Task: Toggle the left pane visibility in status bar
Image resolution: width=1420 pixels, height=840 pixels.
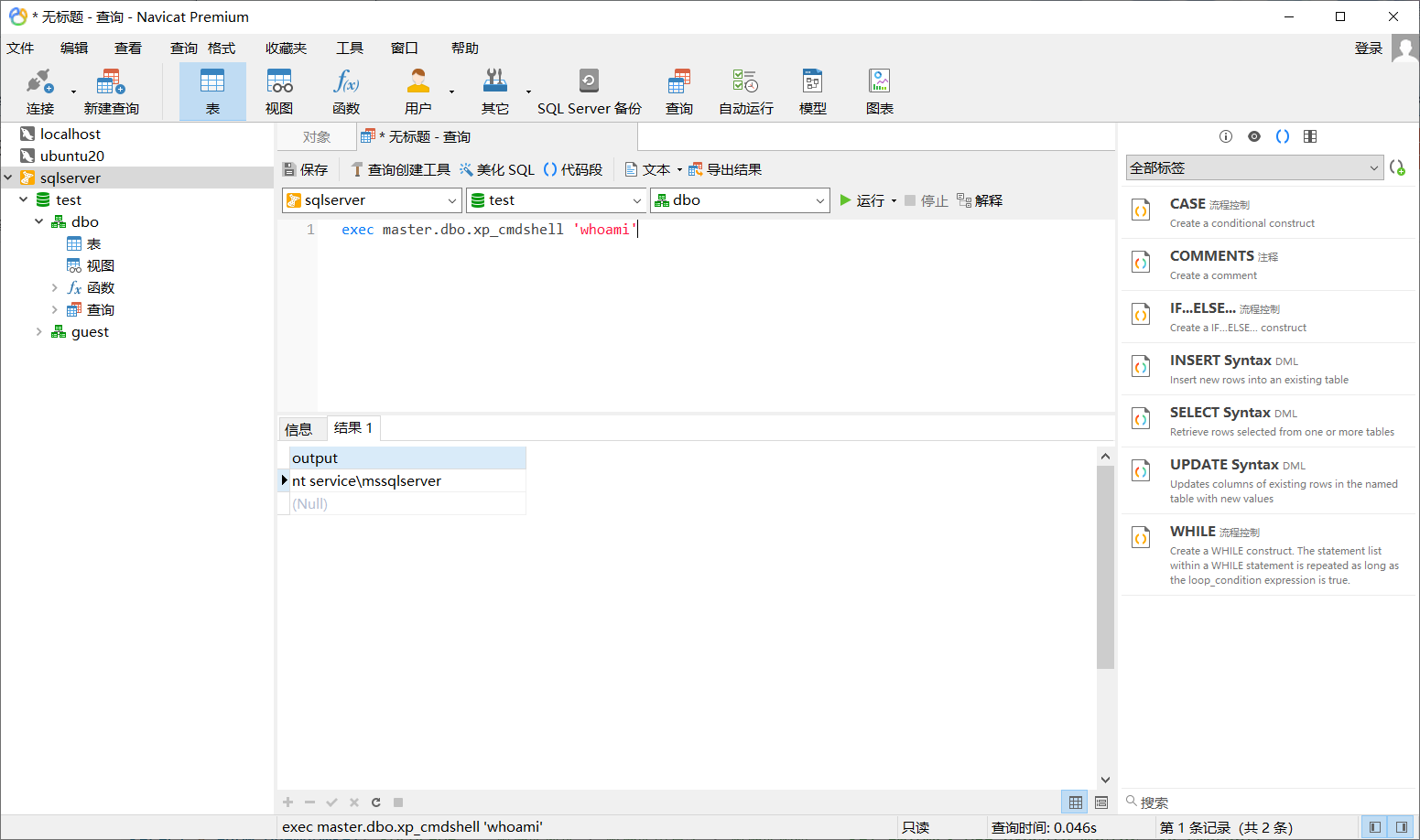Action: coord(1375,827)
